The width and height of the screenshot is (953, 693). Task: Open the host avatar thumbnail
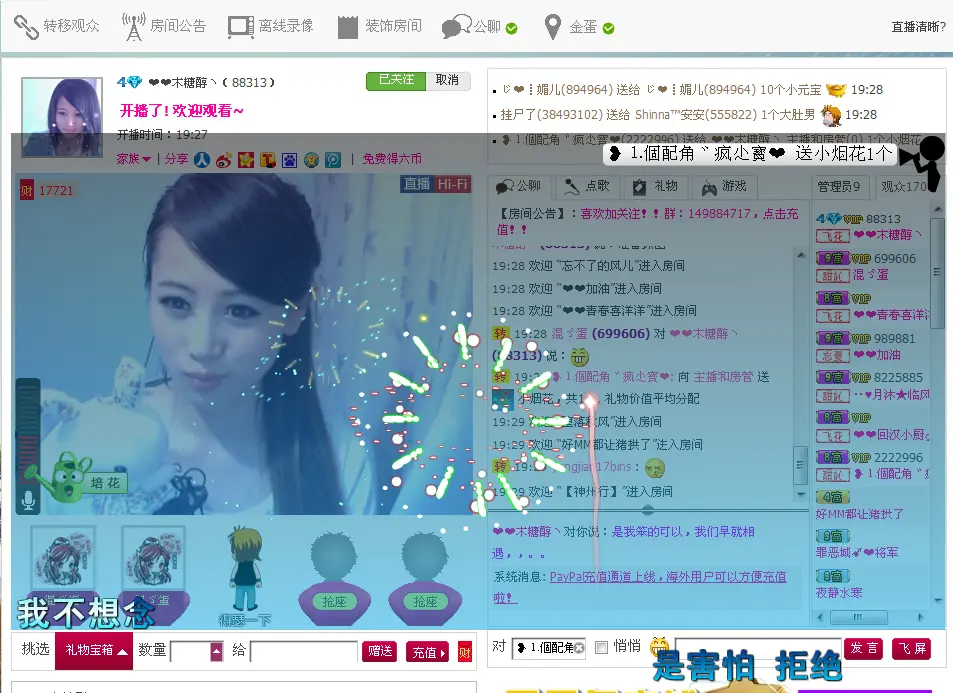62,117
